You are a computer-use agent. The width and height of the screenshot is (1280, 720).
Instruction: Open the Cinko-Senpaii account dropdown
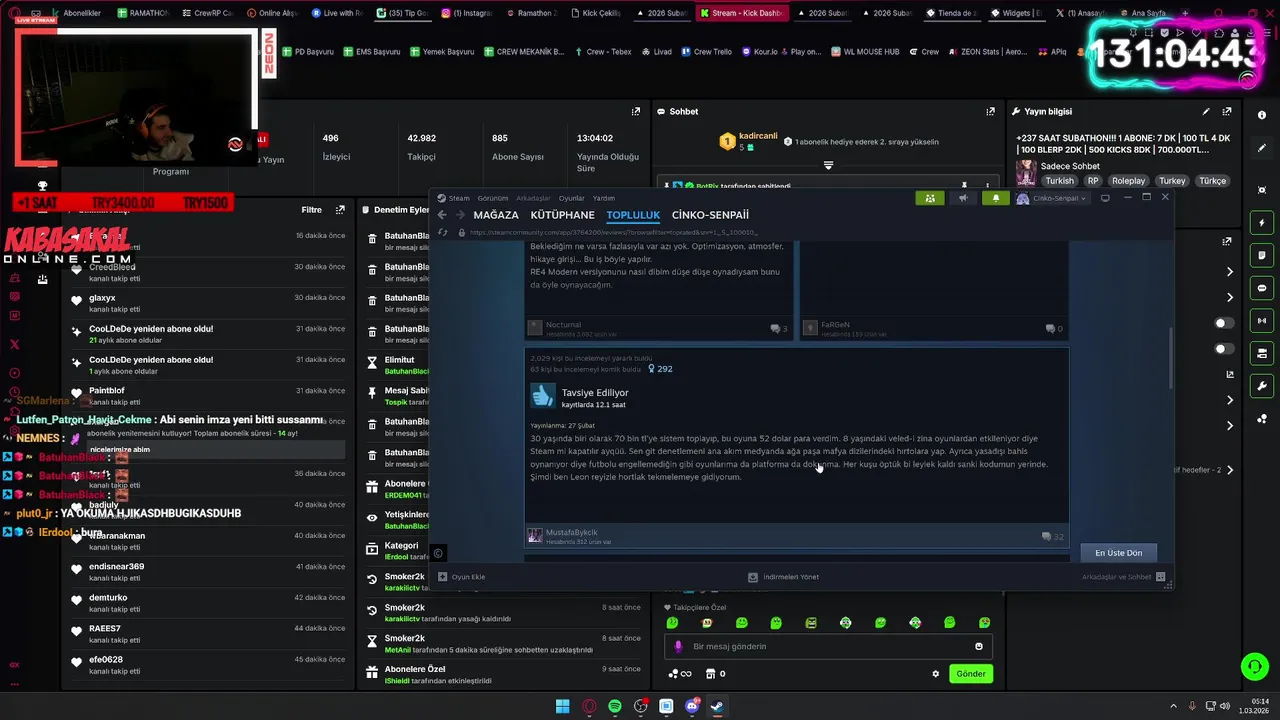(1052, 198)
